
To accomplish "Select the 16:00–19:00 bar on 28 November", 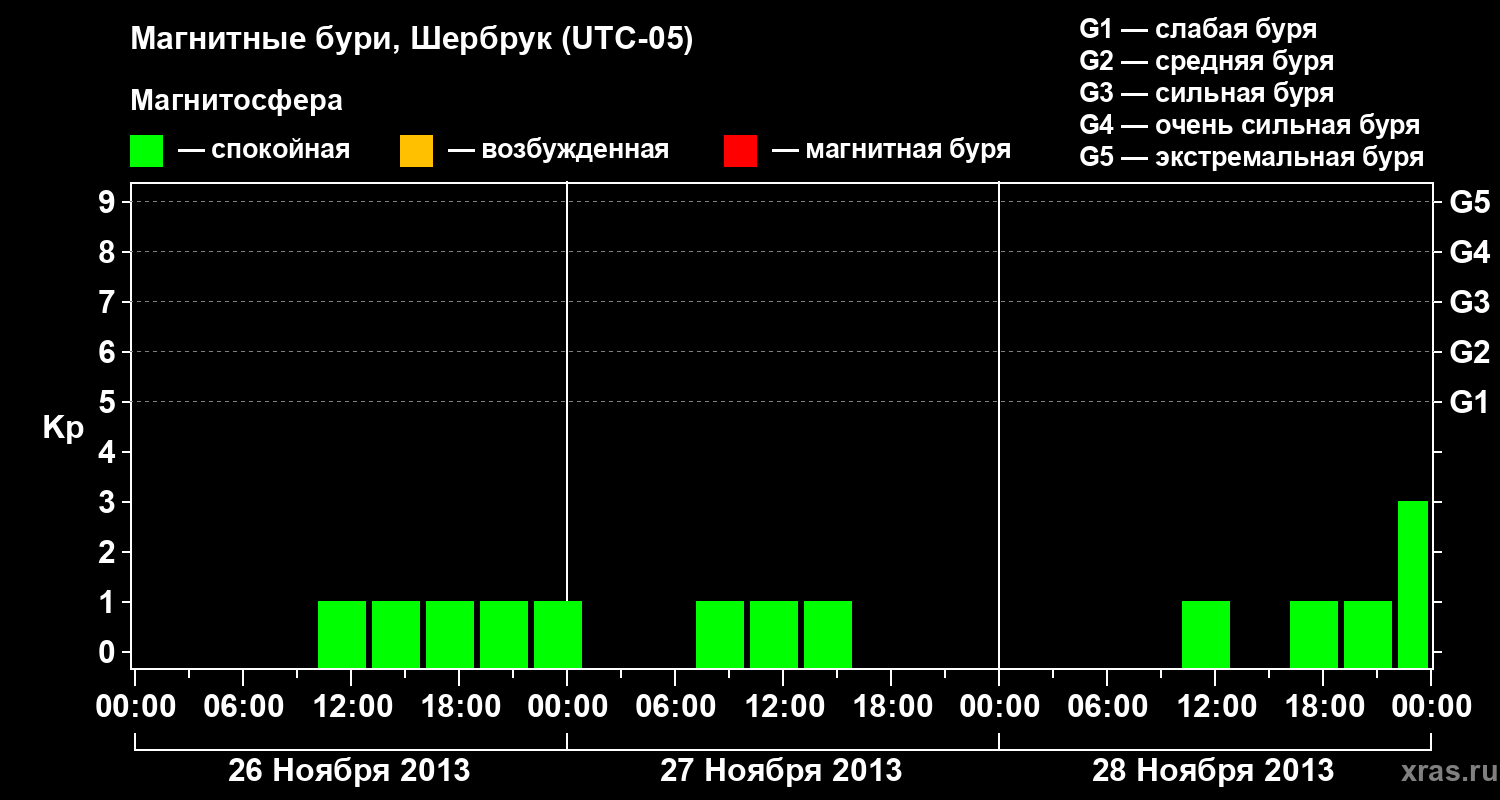I will [x=1314, y=634].
